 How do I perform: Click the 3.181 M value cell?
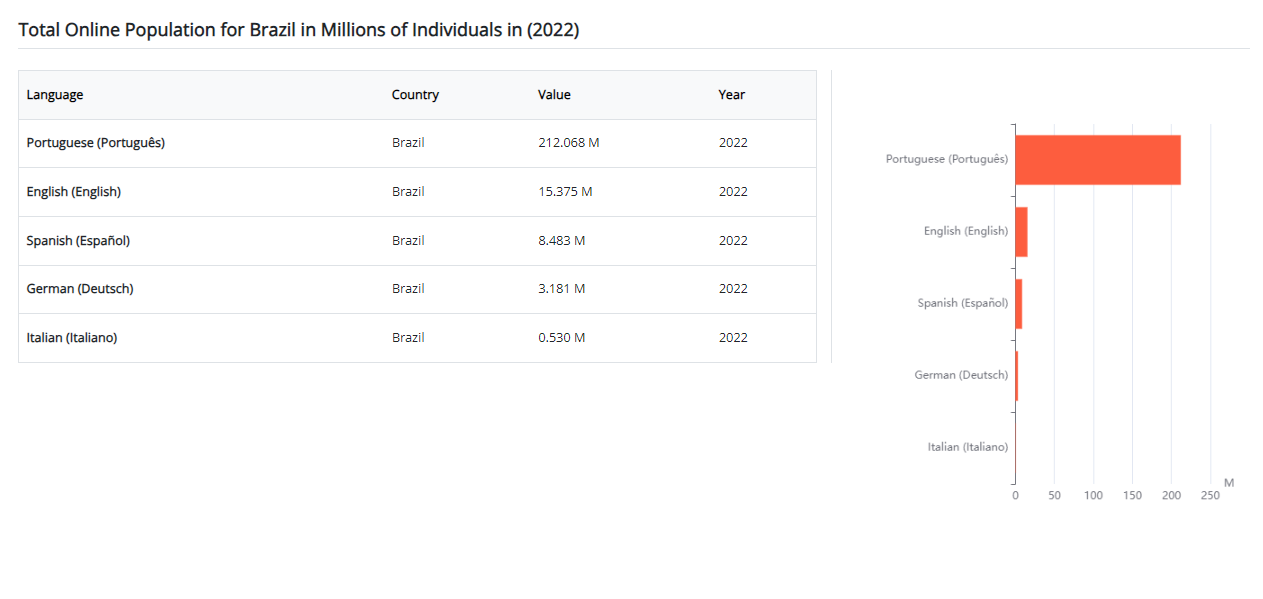pos(561,289)
